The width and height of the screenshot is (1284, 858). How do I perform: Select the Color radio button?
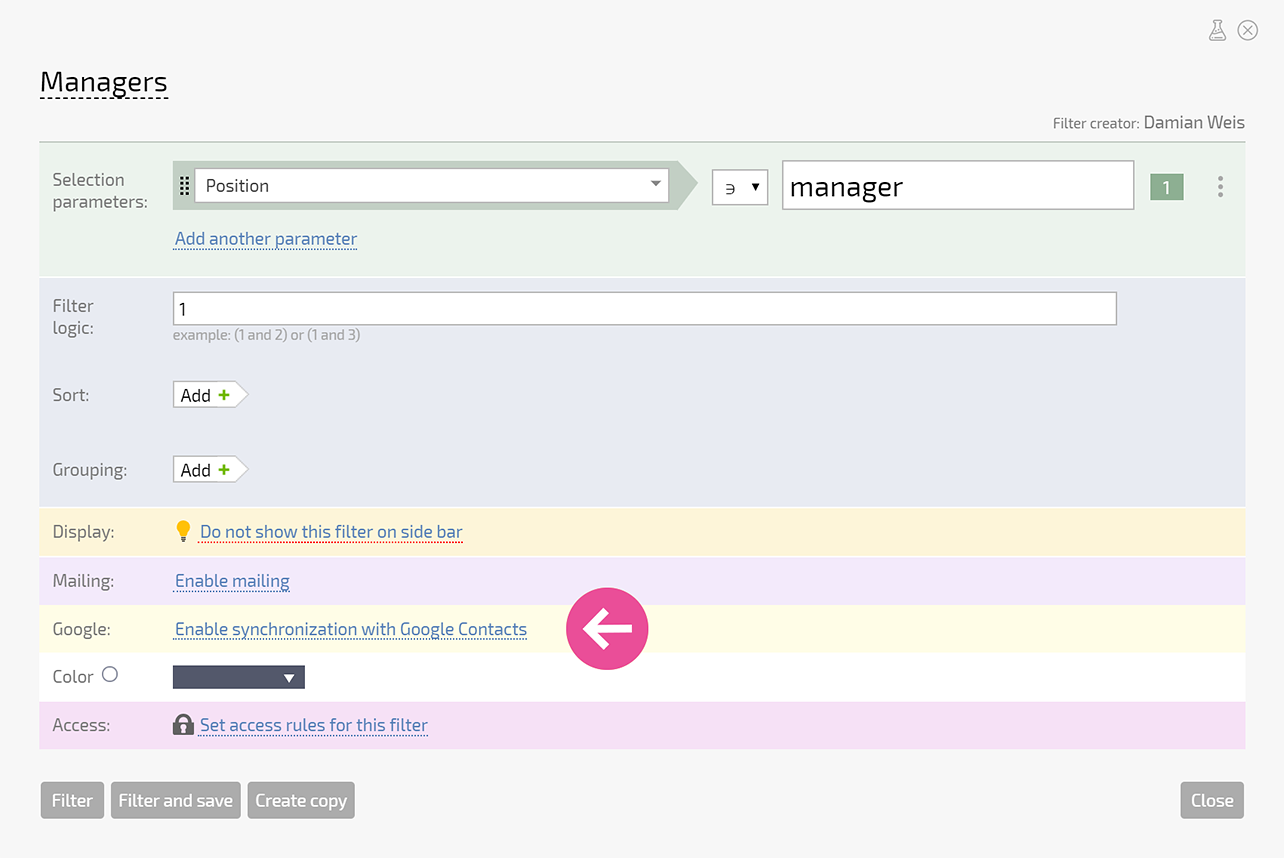click(110, 674)
